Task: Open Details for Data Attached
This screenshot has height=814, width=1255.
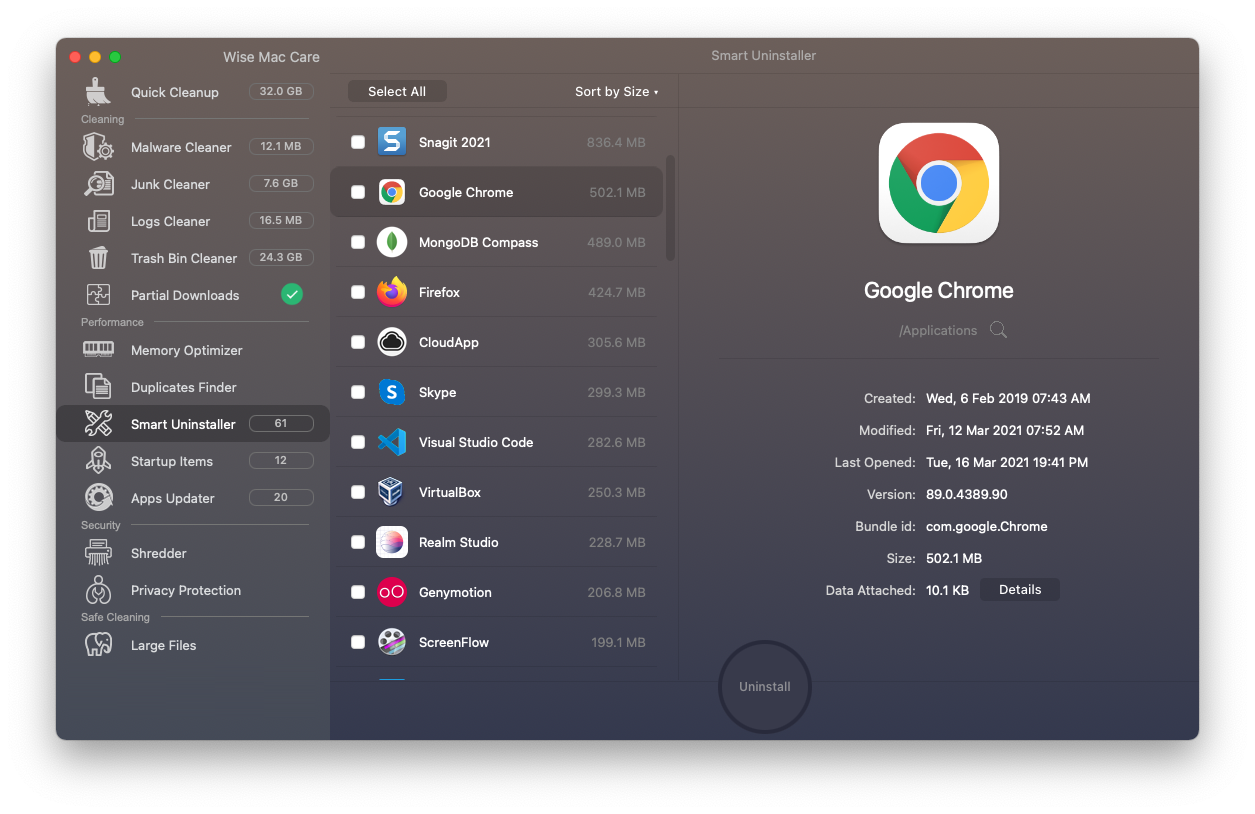Action: click(1020, 590)
